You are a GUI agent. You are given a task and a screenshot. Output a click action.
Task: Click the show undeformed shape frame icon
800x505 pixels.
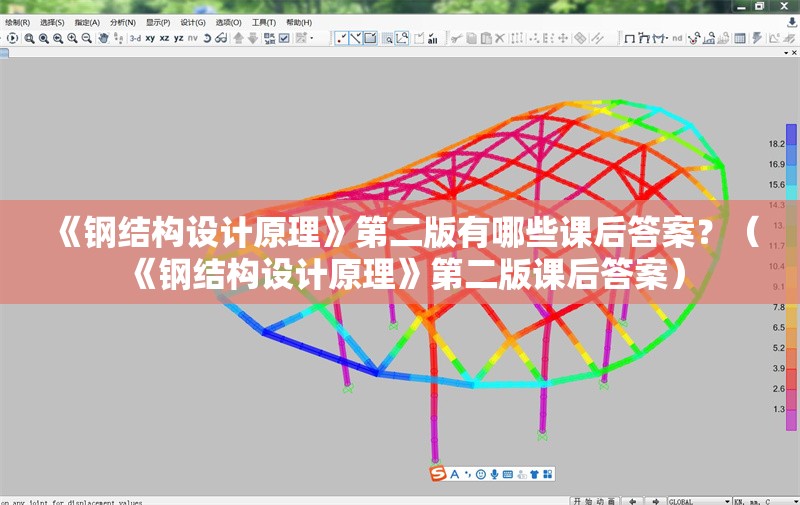coord(630,38)
